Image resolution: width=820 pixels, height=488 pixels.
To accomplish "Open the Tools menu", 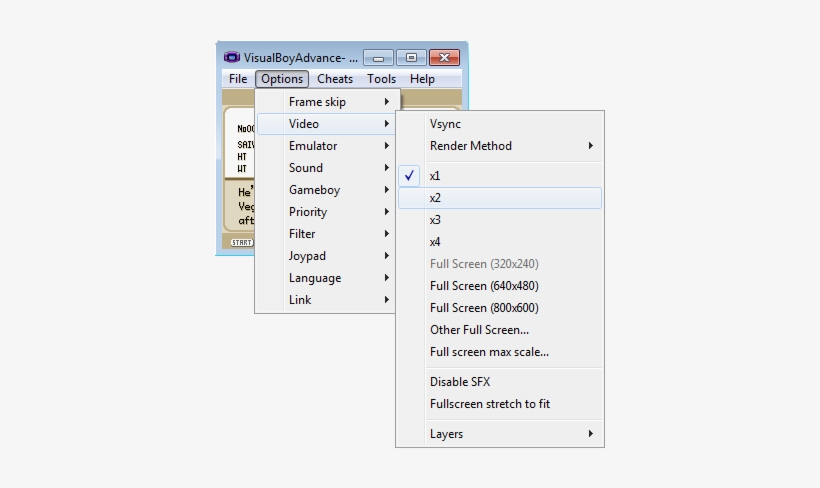I will [x=381, y=79].
